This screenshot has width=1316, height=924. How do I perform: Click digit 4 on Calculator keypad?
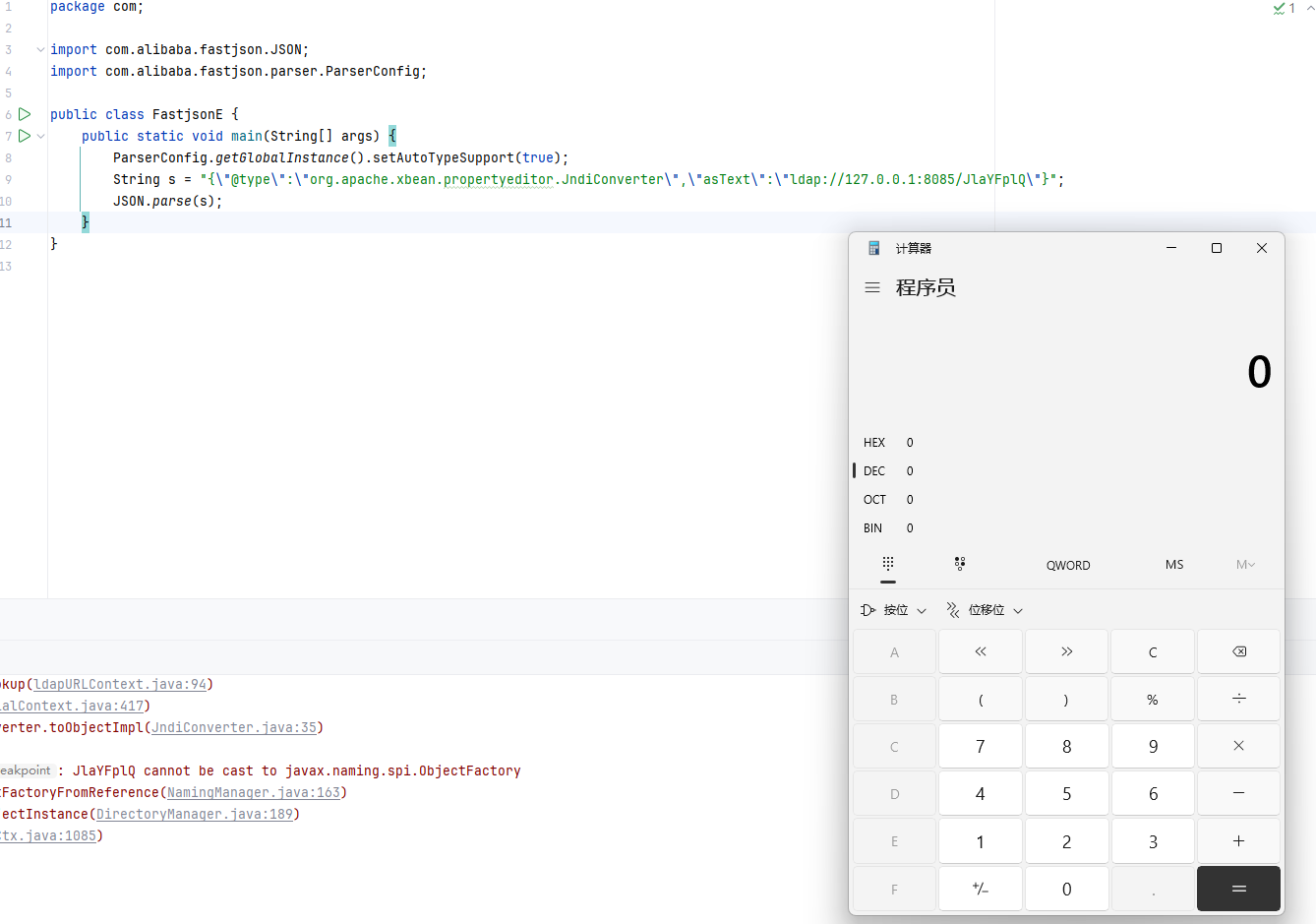tap(981, 793)
